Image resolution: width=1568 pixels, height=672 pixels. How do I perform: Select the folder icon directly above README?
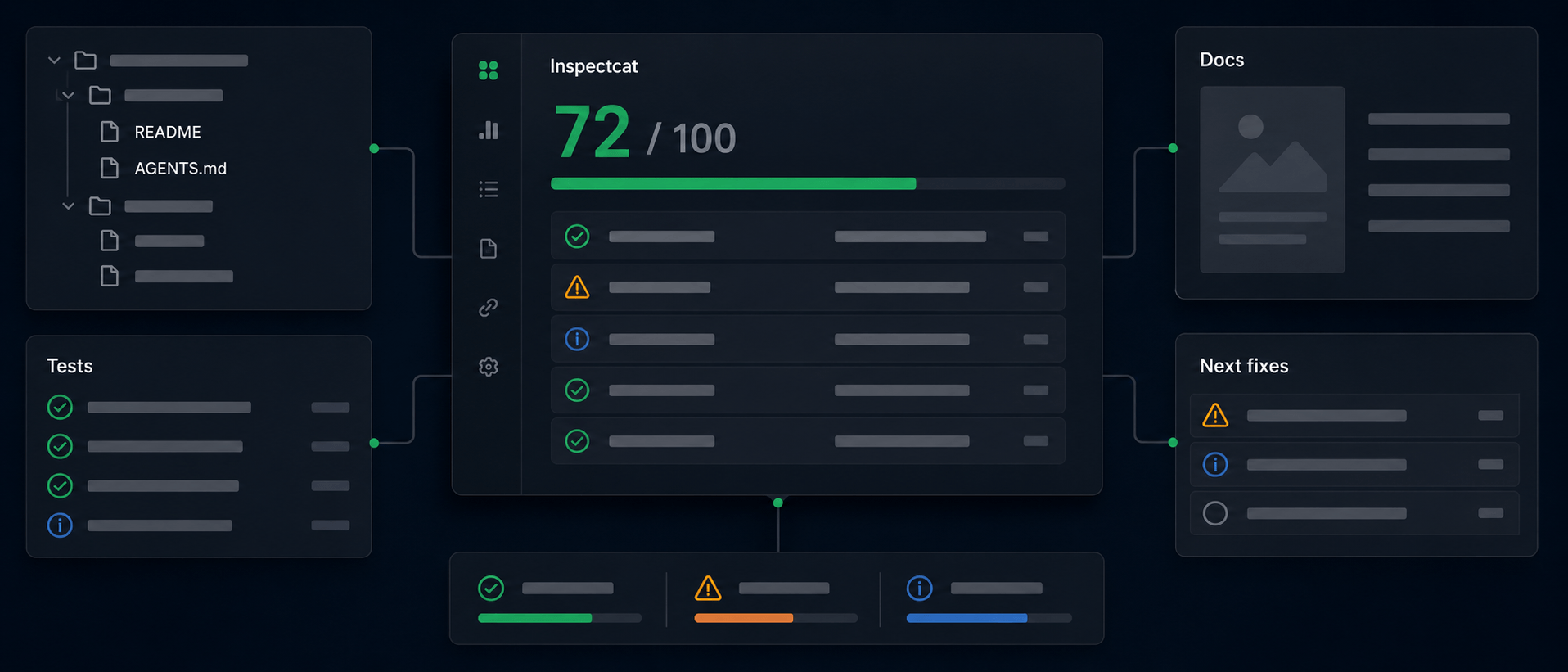[100, 96]
